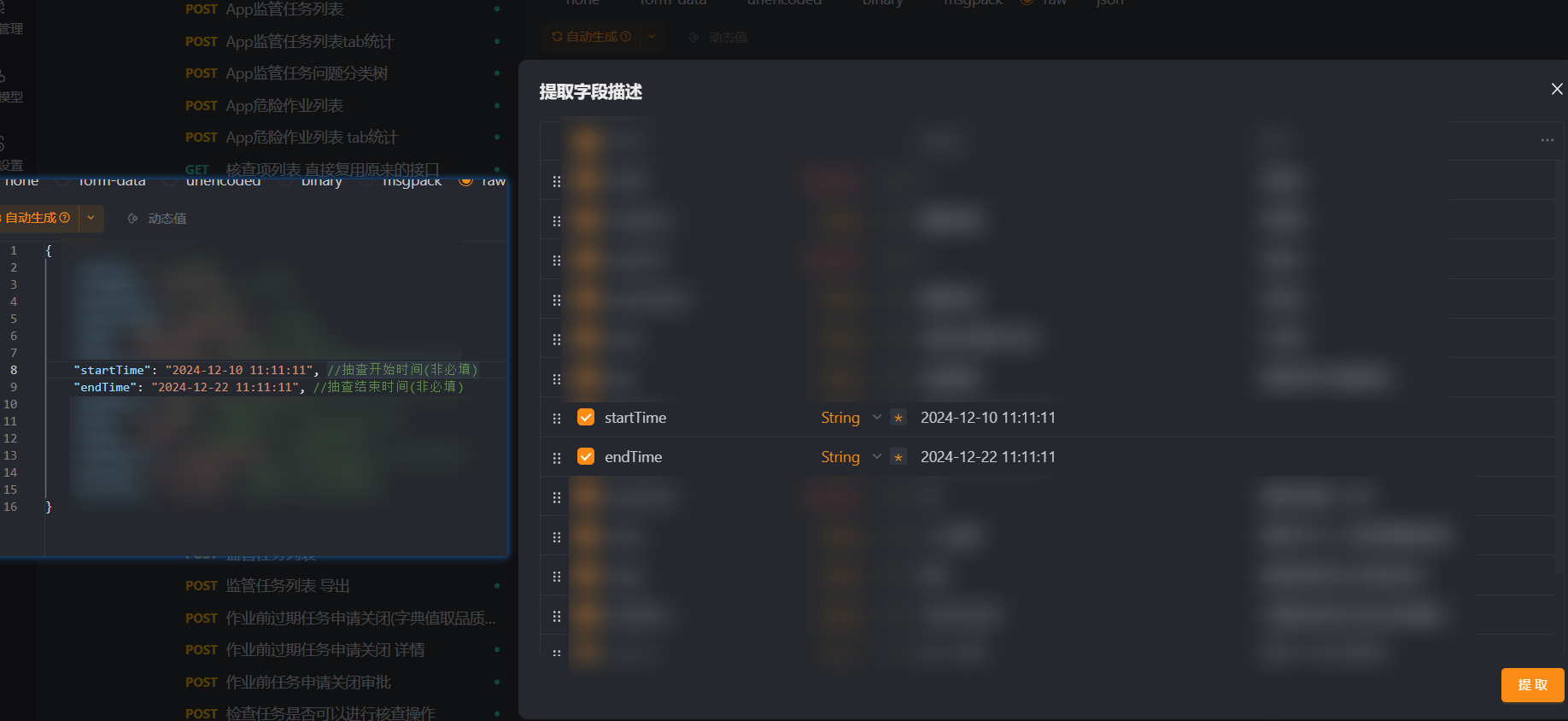Click the comment //抽查结束时间(非必填)
1568x721 pixels.
pyautogui.click(x=389, y=387)
